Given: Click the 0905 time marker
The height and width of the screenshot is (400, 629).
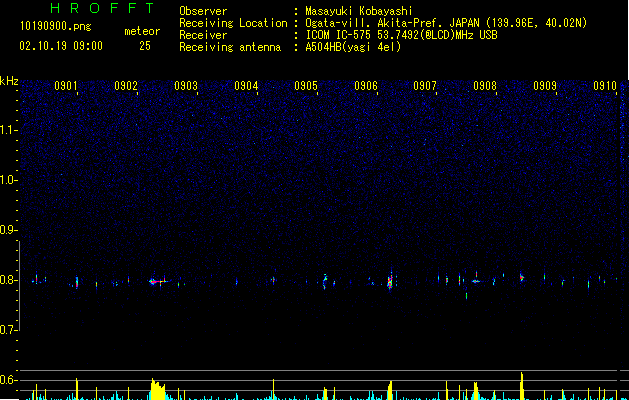Looking at the screenshot, I should 306,86.
